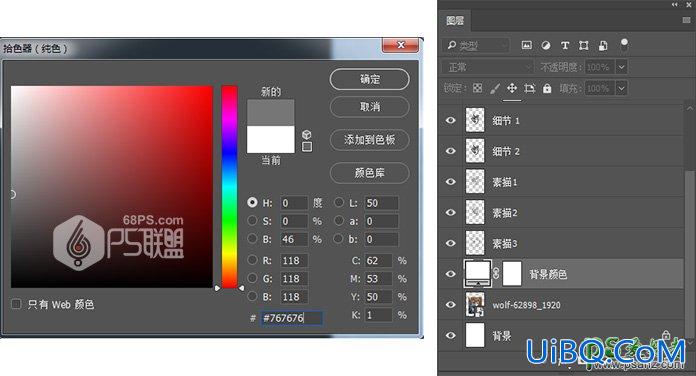Screen dimensions: 696x376
Task: Hide the 素描1 layer
Action: (x=451, y=182)
